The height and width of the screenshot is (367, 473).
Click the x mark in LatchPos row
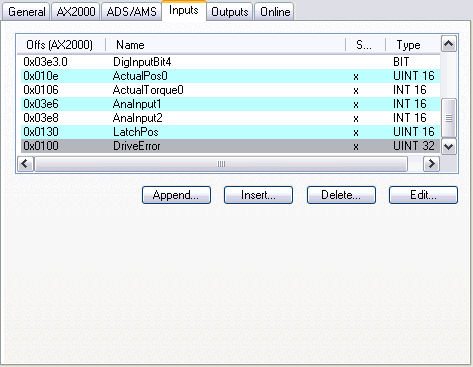point(356,133)
